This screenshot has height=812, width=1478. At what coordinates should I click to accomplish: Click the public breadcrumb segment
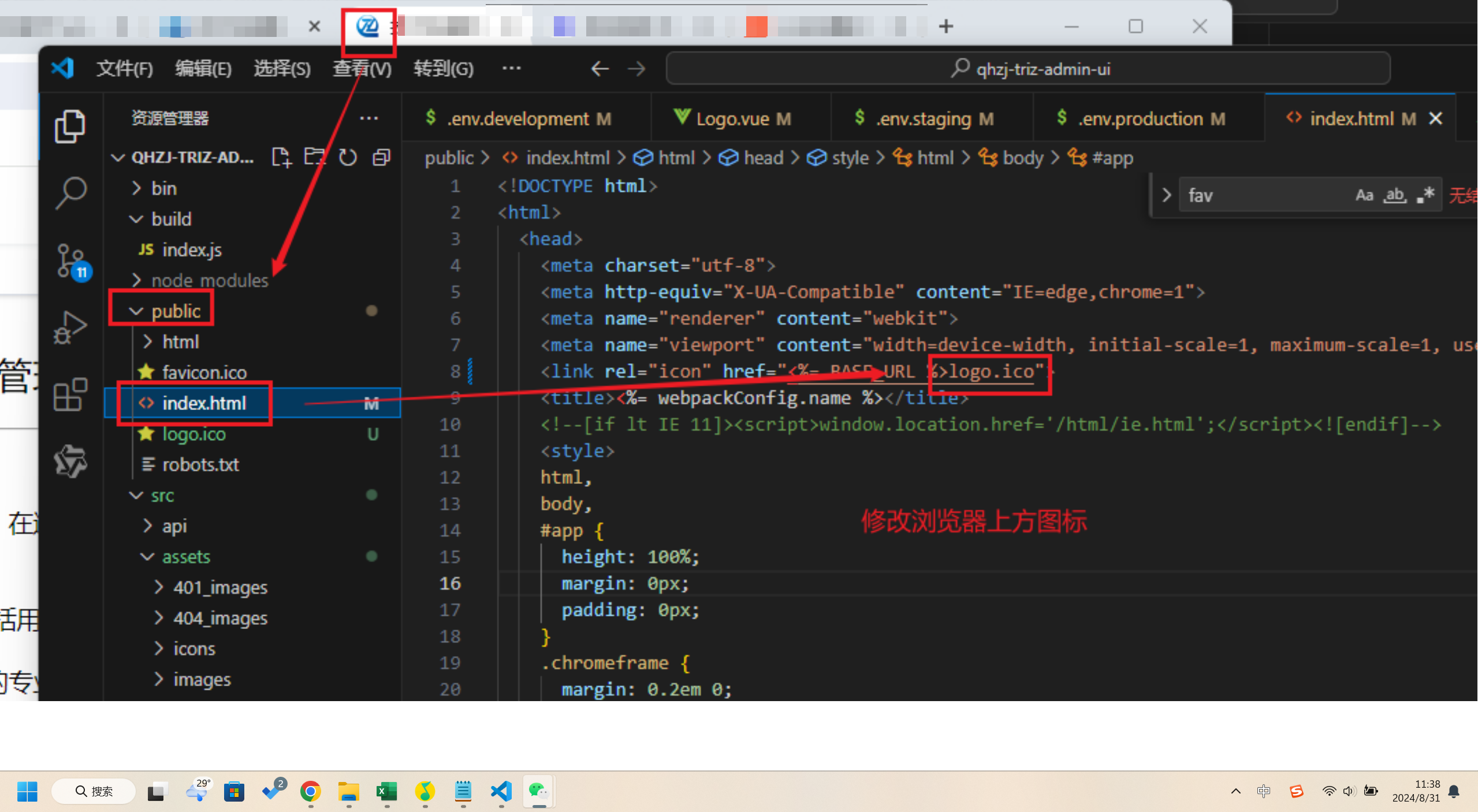(449, 158)
